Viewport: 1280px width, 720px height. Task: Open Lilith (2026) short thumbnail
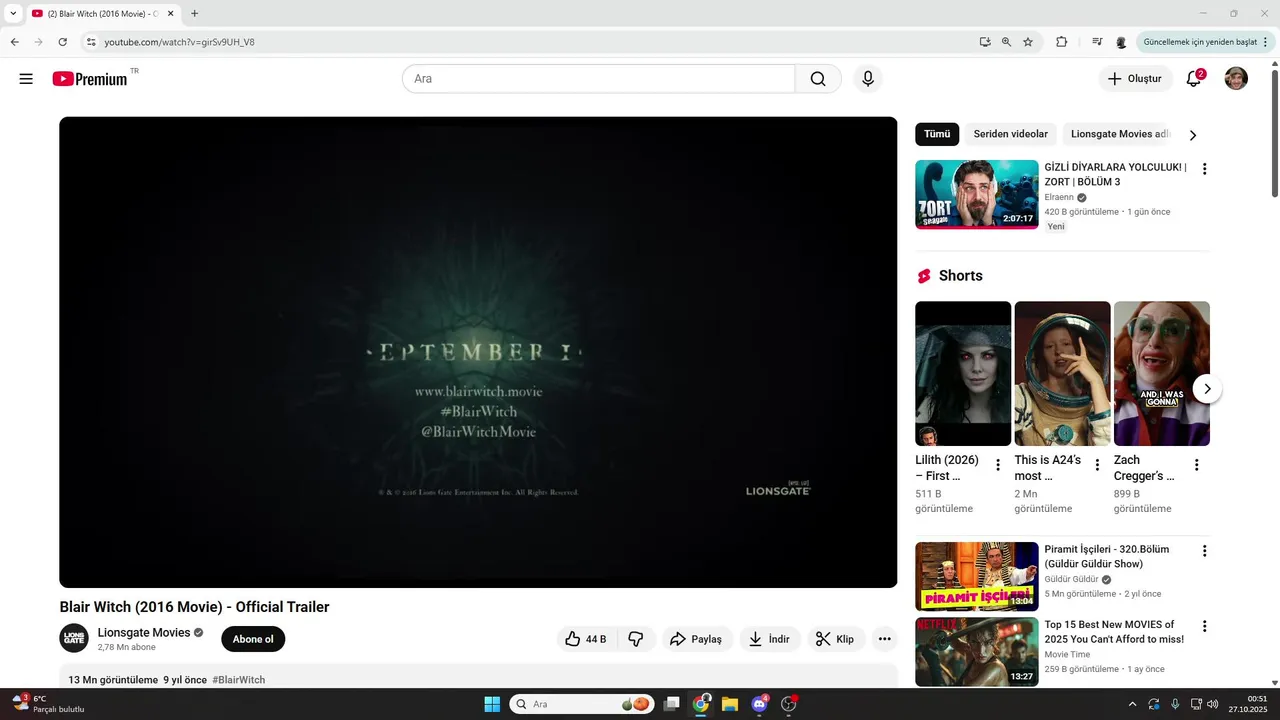(x=963, y=373)
